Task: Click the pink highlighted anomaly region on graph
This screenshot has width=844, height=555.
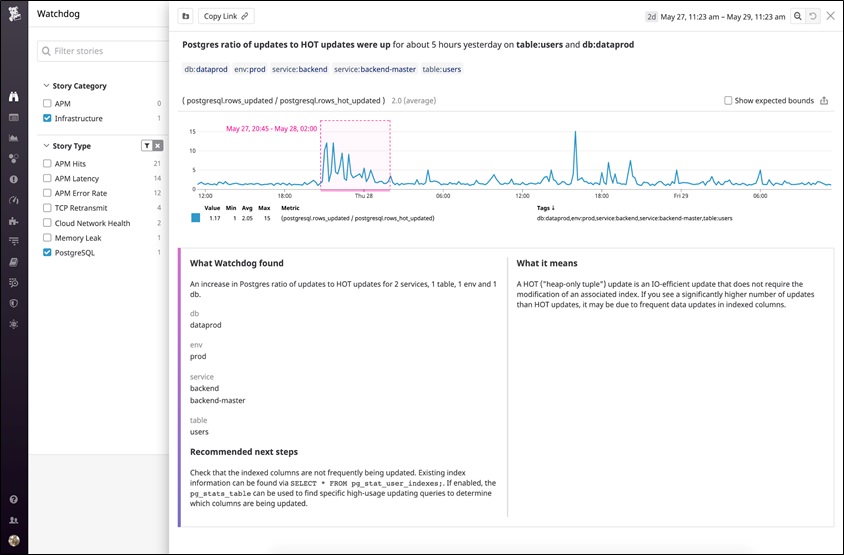Action: pyautogui.click(x=355, y=155)
